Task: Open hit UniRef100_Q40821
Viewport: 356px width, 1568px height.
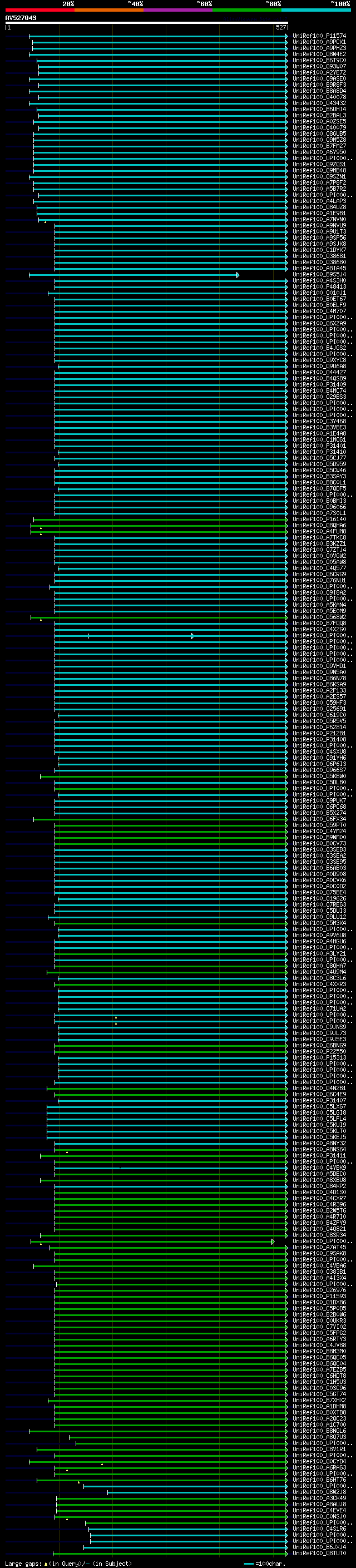Action: (x=319, y=1229)
